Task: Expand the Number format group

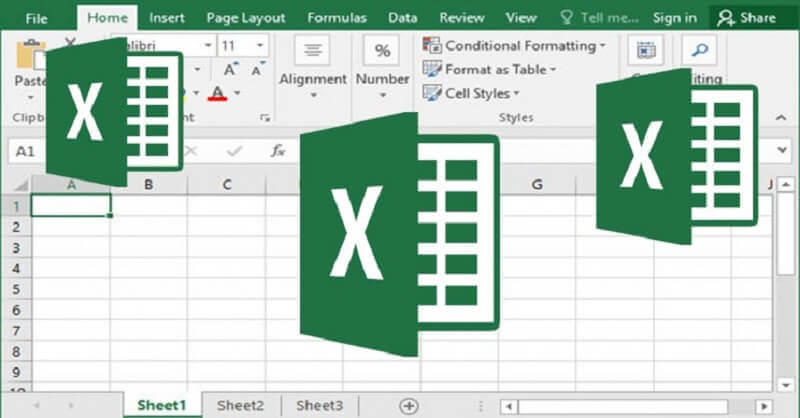Action: pyautogui.click(x=382, y=96)
